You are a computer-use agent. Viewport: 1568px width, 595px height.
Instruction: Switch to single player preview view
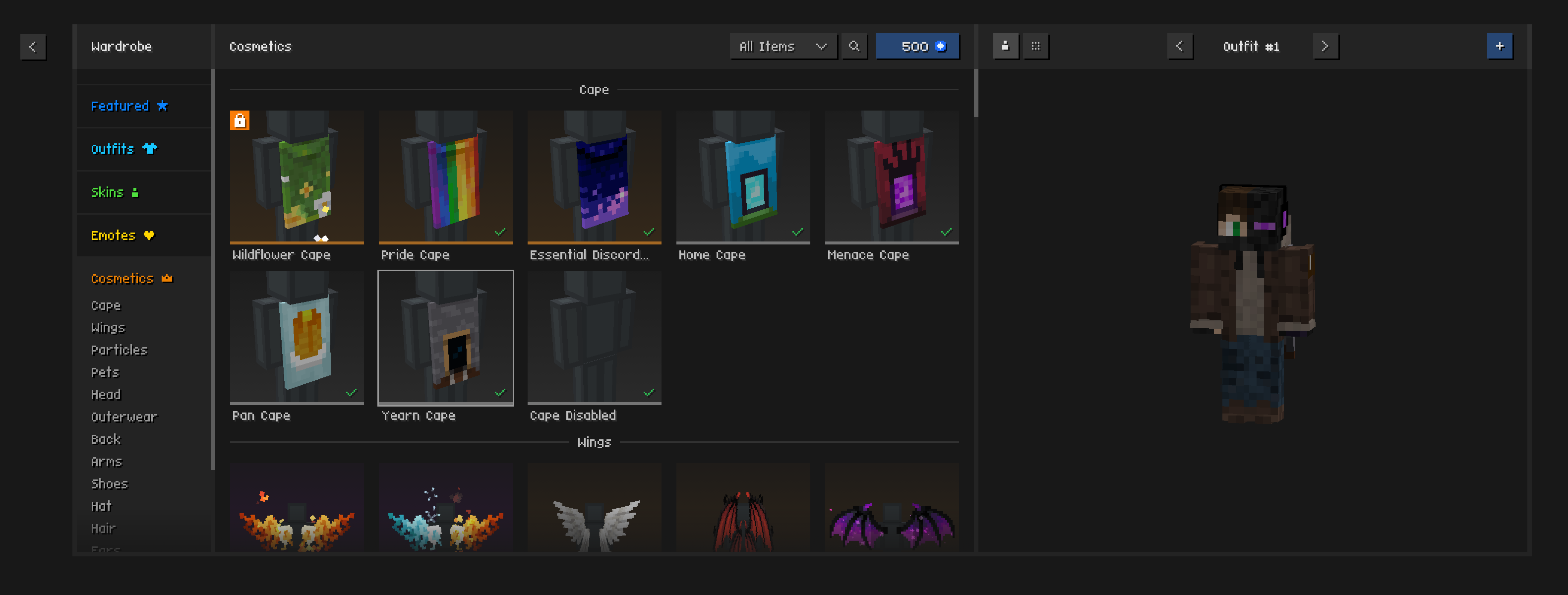tap(1005, 46)
